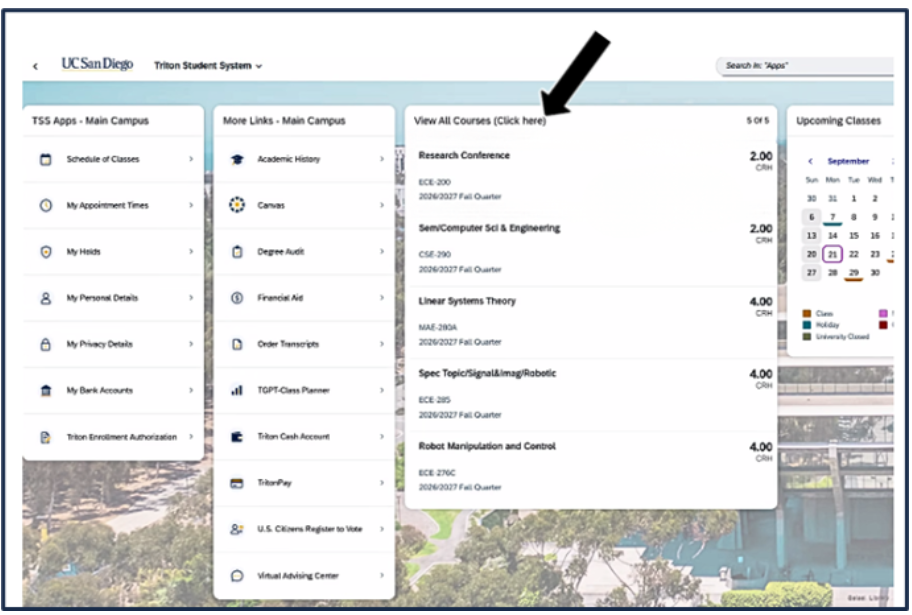The height and width of the screenshot is (615, 912).
Task: Click the Financial Aid dollar icon
Action: (237, 298)
